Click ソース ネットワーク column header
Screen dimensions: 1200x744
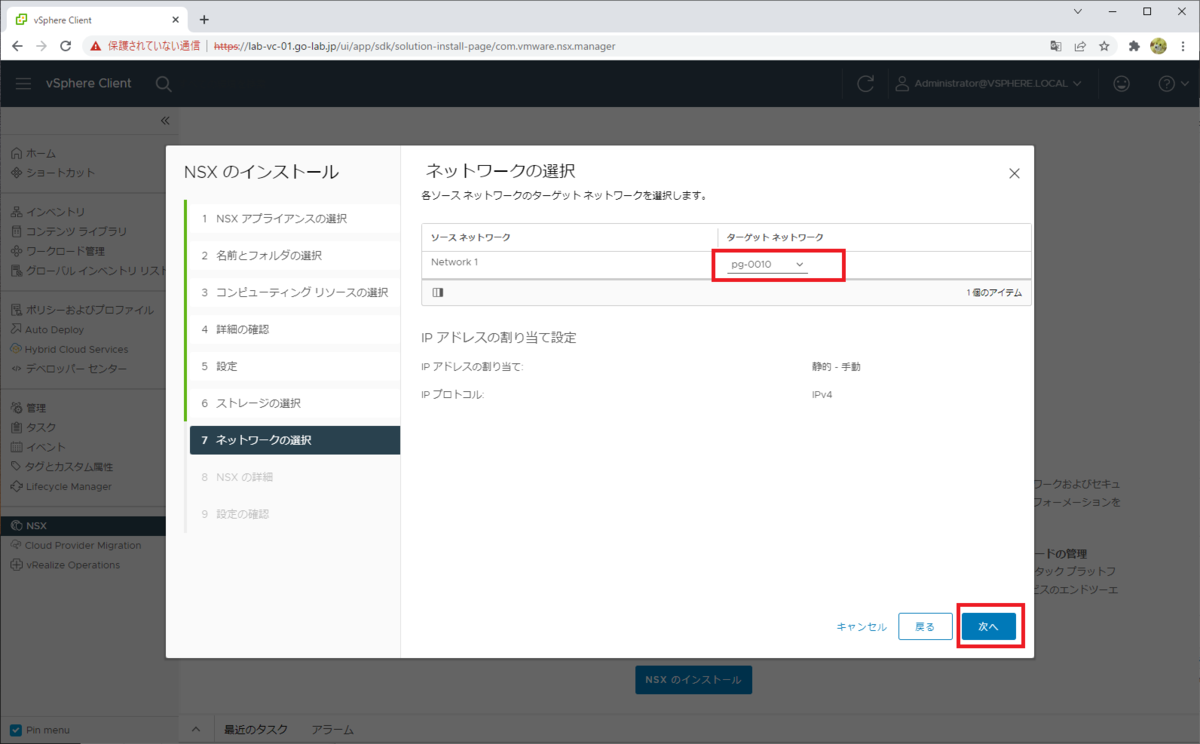click(x=569, y=237)
